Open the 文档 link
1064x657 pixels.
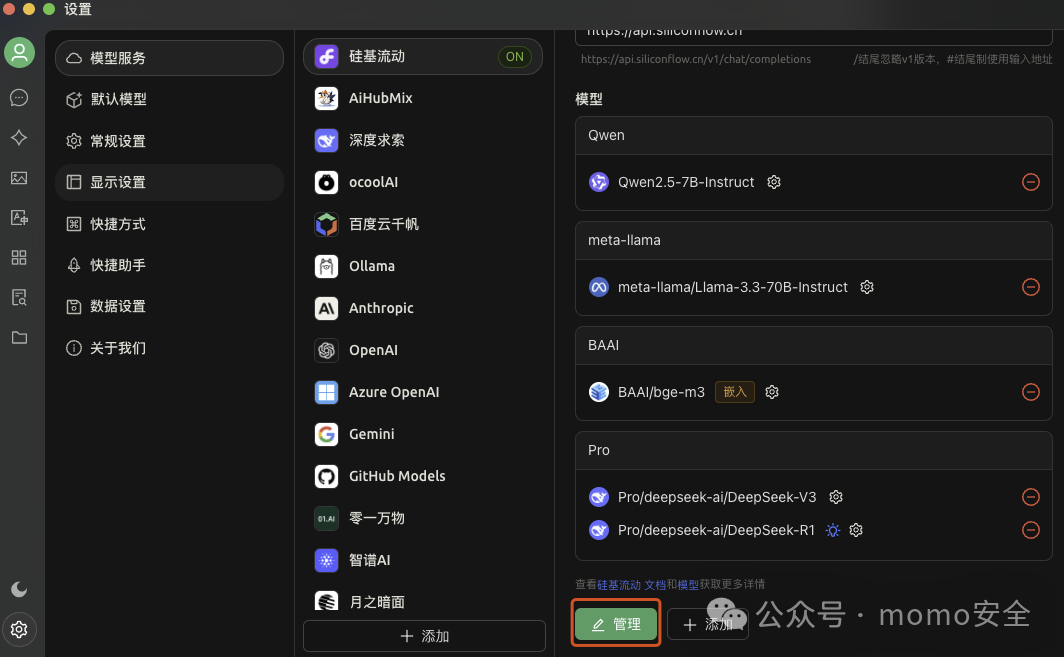tap(655, 584)
